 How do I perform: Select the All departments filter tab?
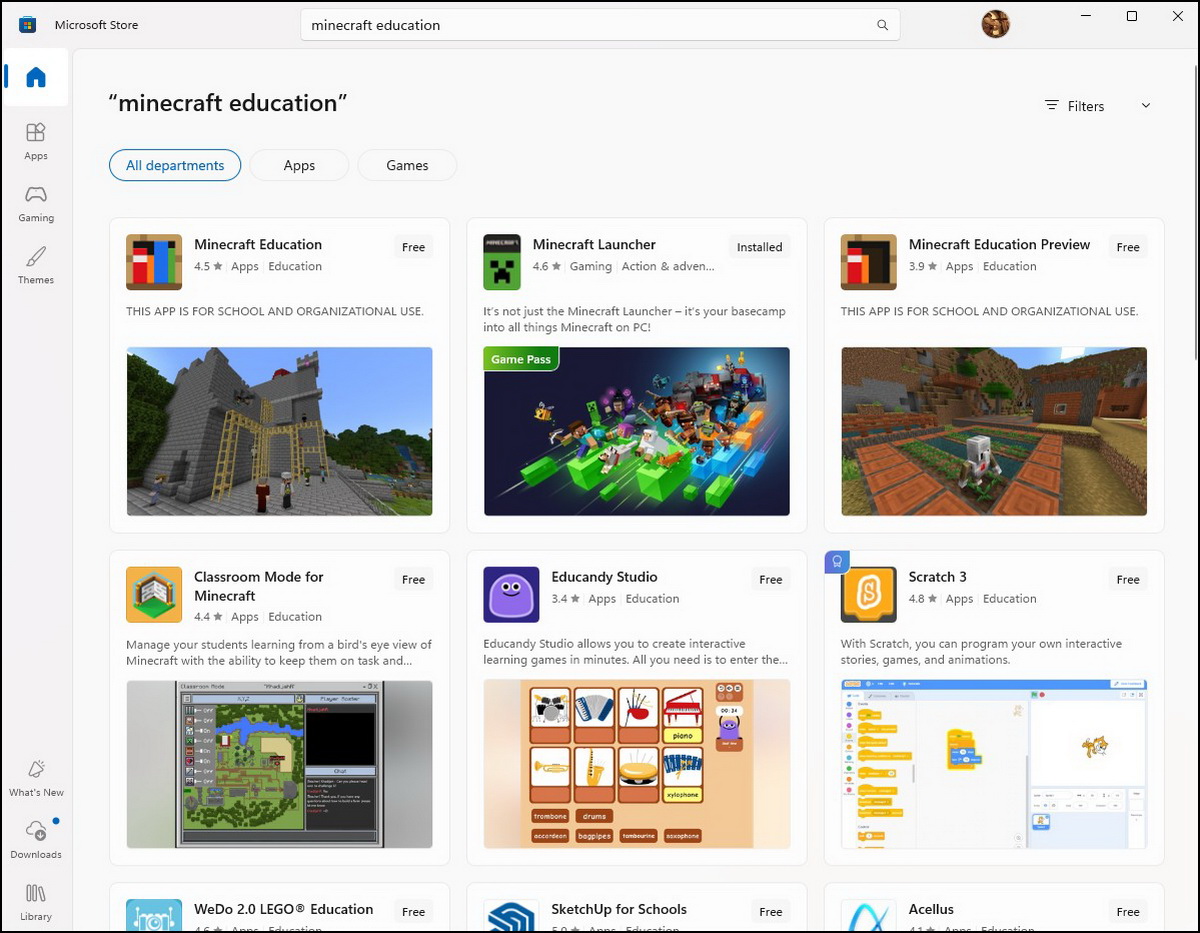pyautogui.click(x=175, y=166)
